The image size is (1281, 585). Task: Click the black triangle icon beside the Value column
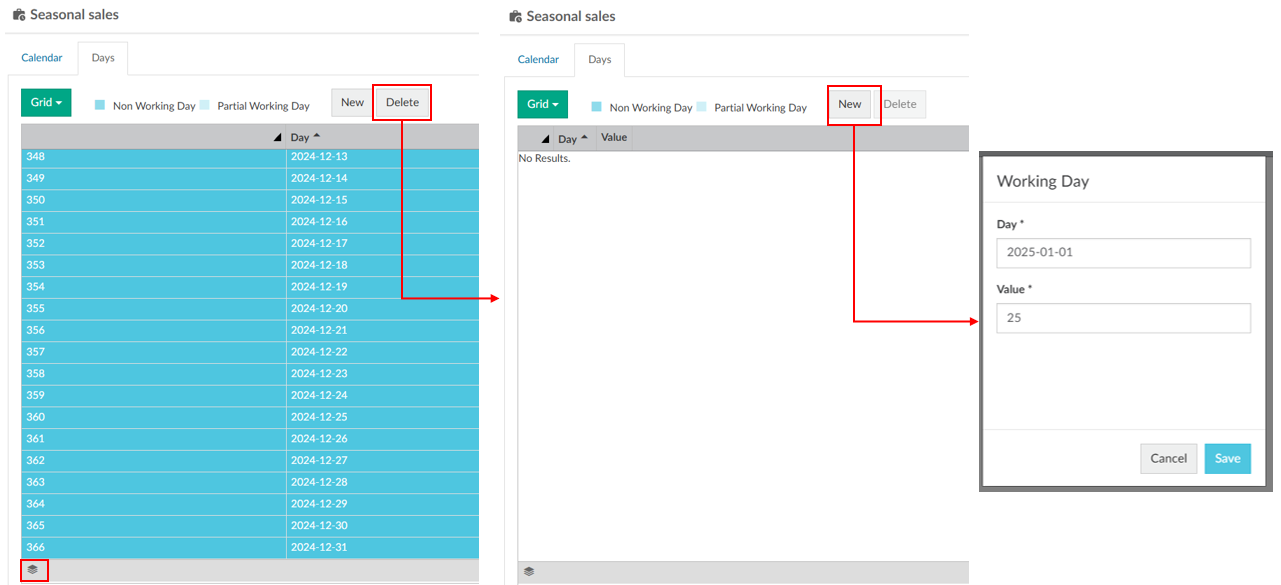pyautogui.click(x=545, y=139)
